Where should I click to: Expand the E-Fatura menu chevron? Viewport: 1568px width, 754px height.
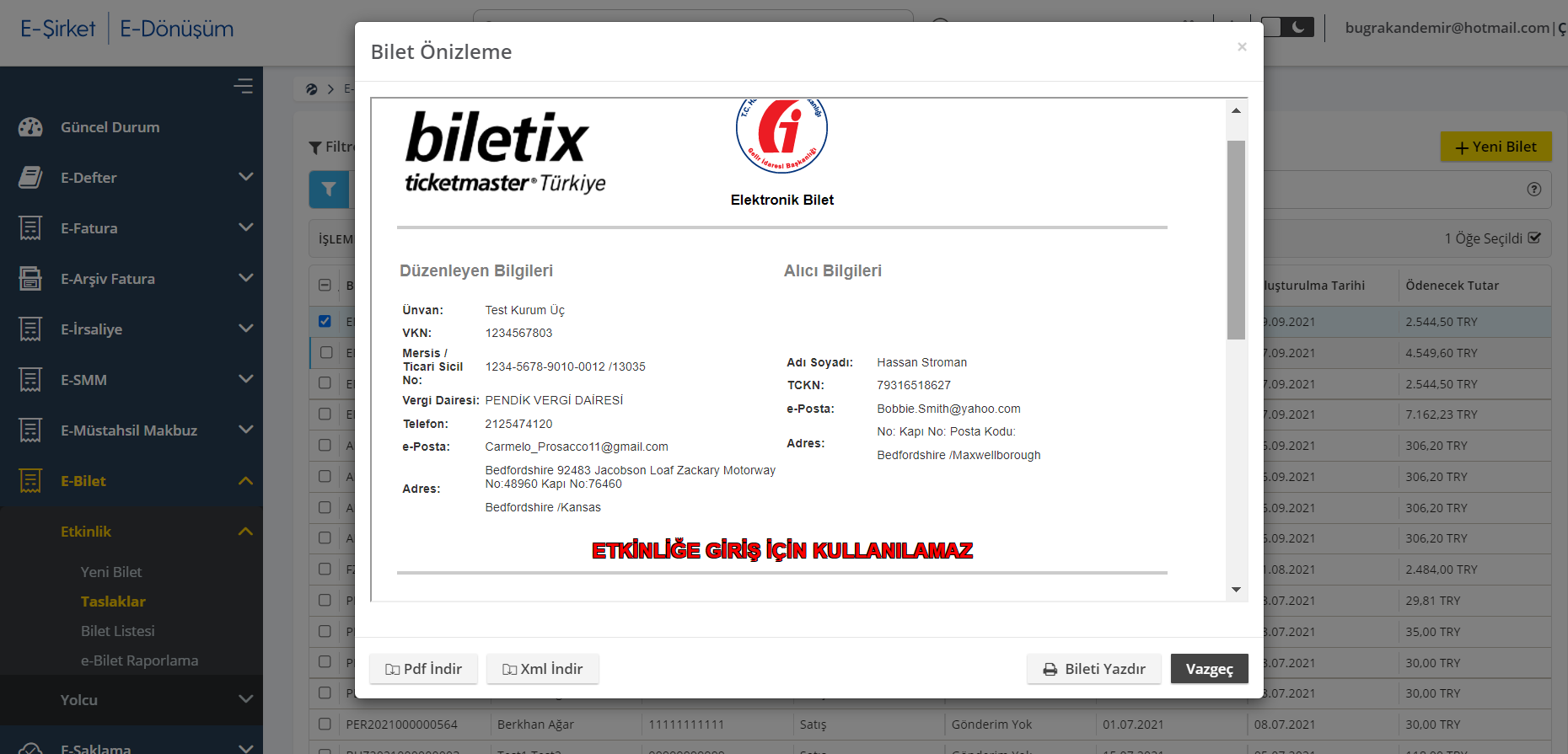point(245,227)
